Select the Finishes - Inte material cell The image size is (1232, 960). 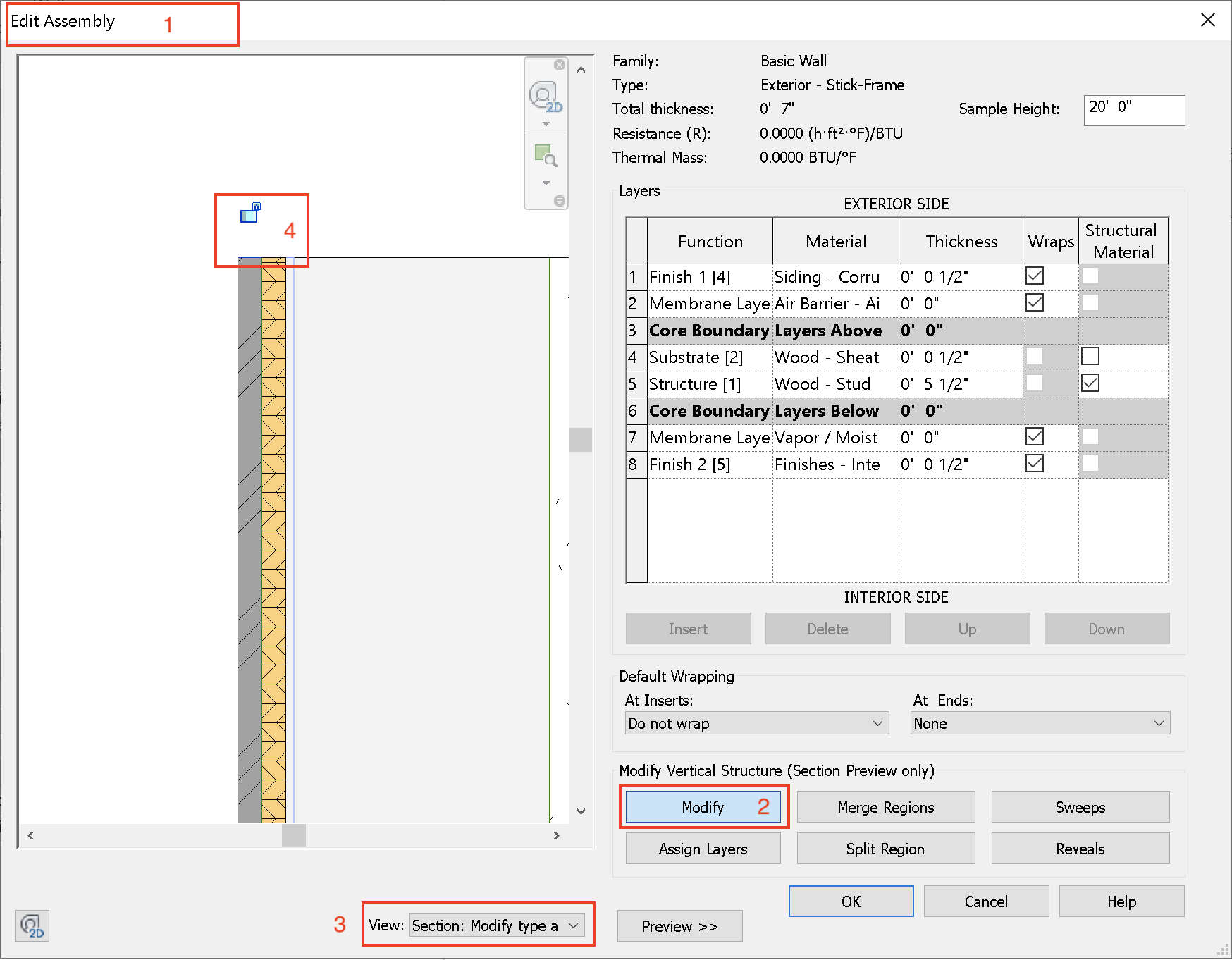click(x=836, y=464)
